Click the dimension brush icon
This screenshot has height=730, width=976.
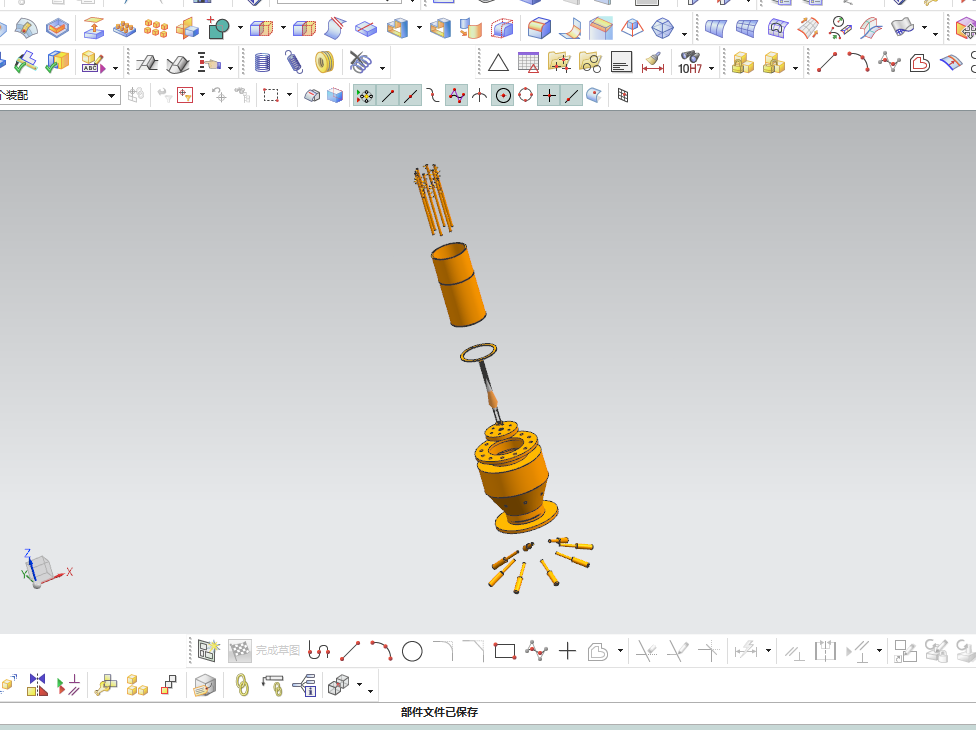tap(652, 62)
